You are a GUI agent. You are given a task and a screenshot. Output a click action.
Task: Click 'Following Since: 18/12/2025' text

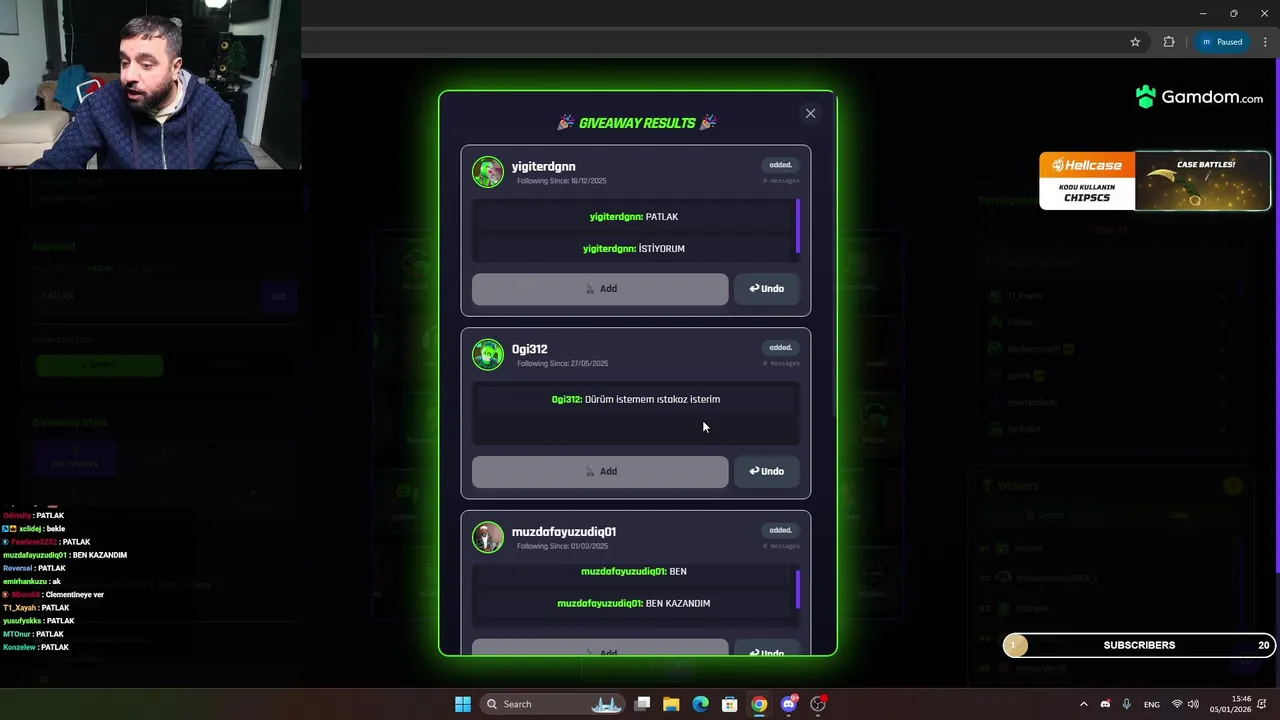point(561,181)
